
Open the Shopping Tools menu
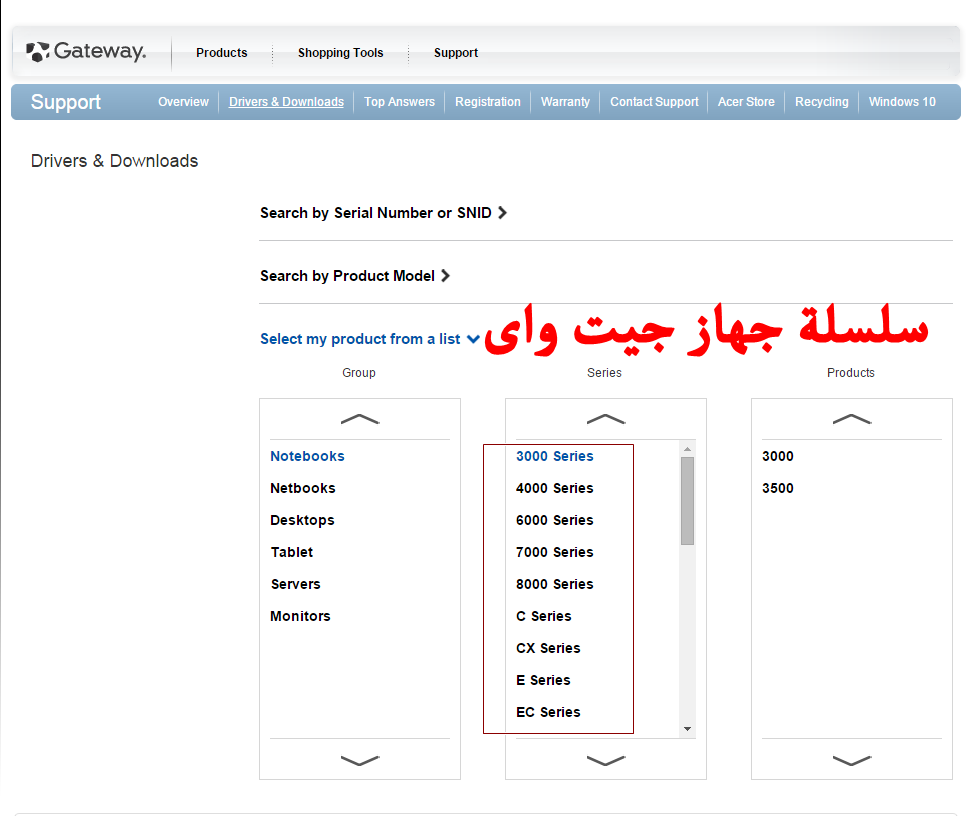tap(340, 53)
